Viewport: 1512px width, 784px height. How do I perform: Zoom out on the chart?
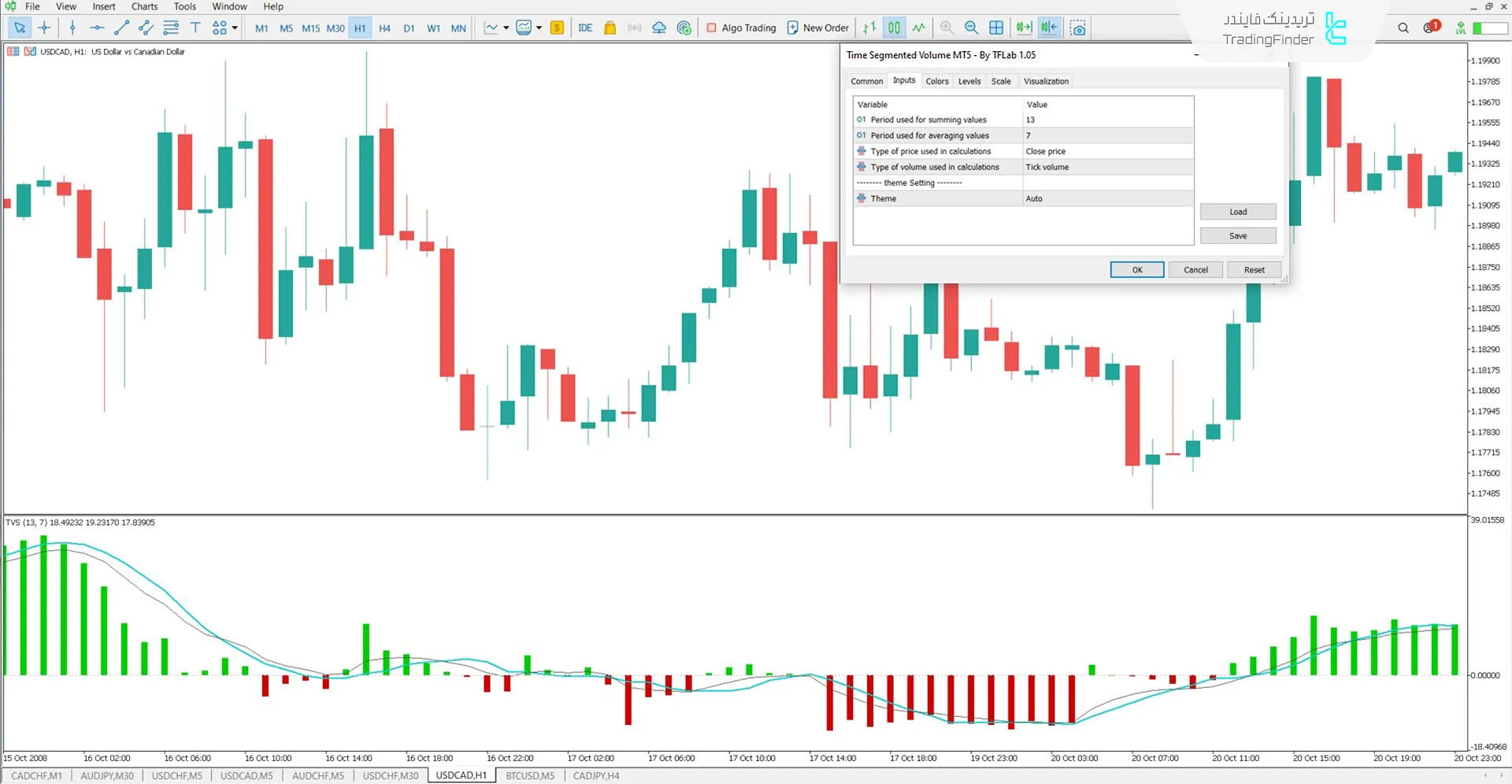(971, 28)
